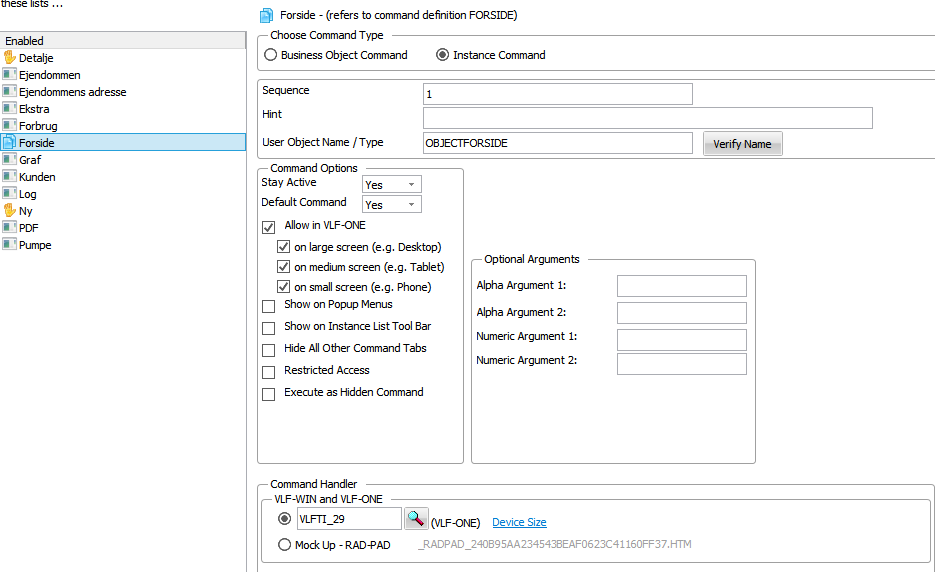Click the Alpha Argument 2 field
The height and width of the screenshot is (572, 935).
tap(682, 313)
